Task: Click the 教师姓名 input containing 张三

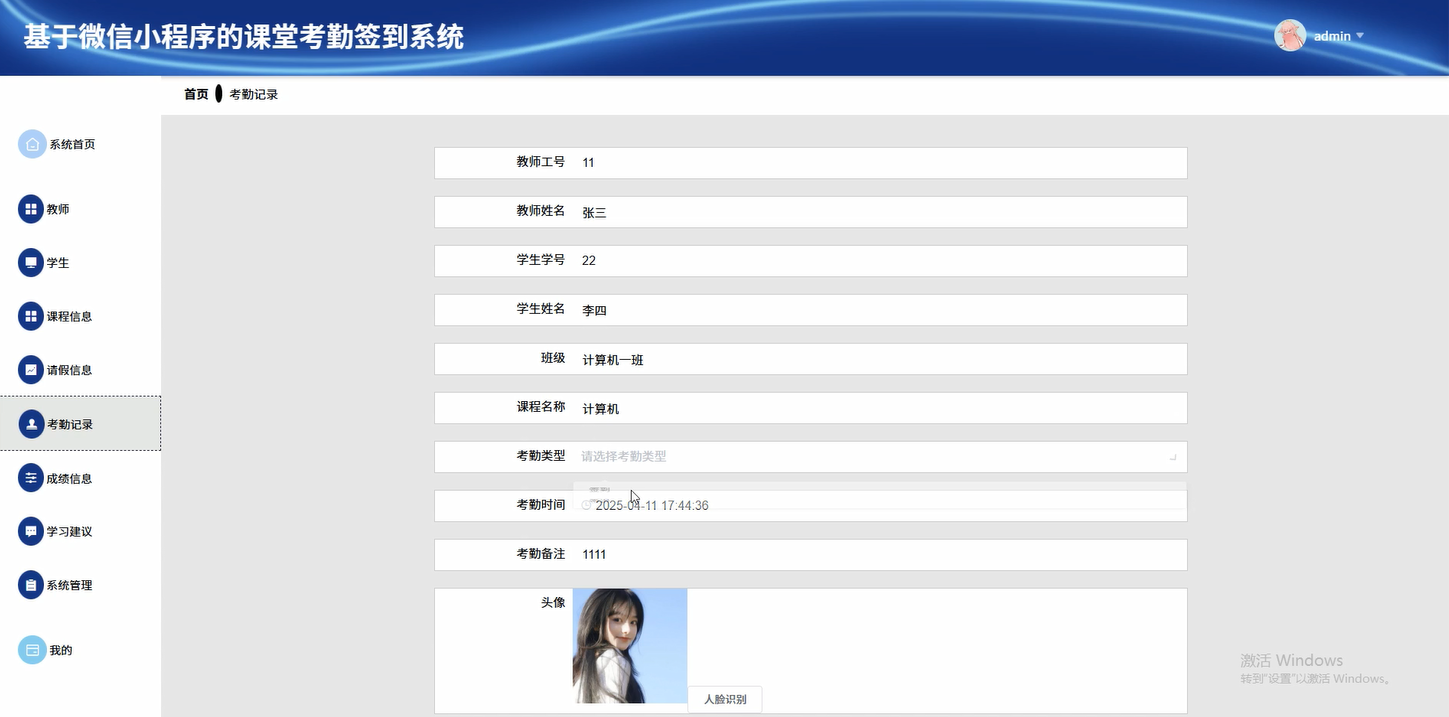Action: point(880,212)
